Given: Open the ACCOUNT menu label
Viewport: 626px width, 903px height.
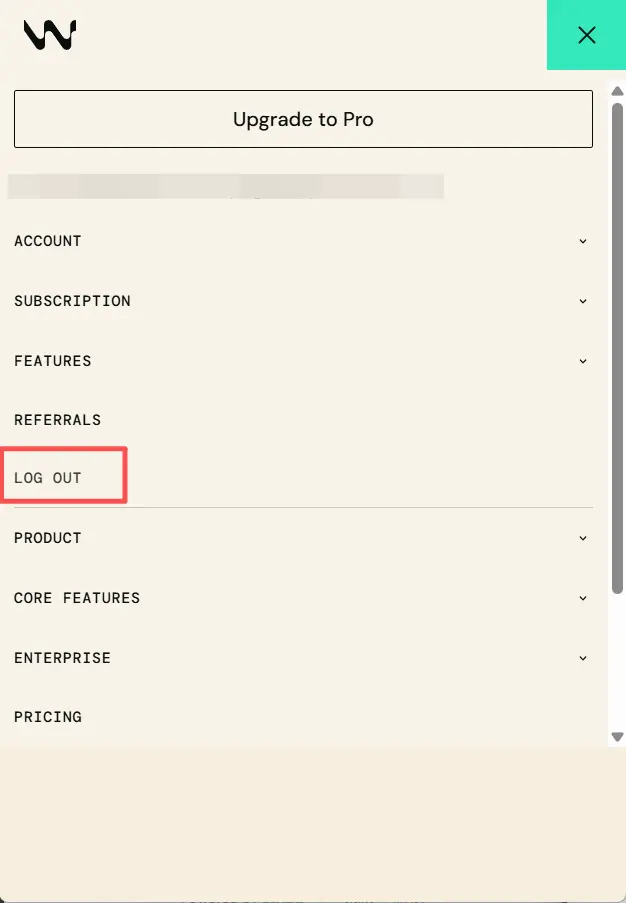Looking at the screenshot, I should click(48, 241).
